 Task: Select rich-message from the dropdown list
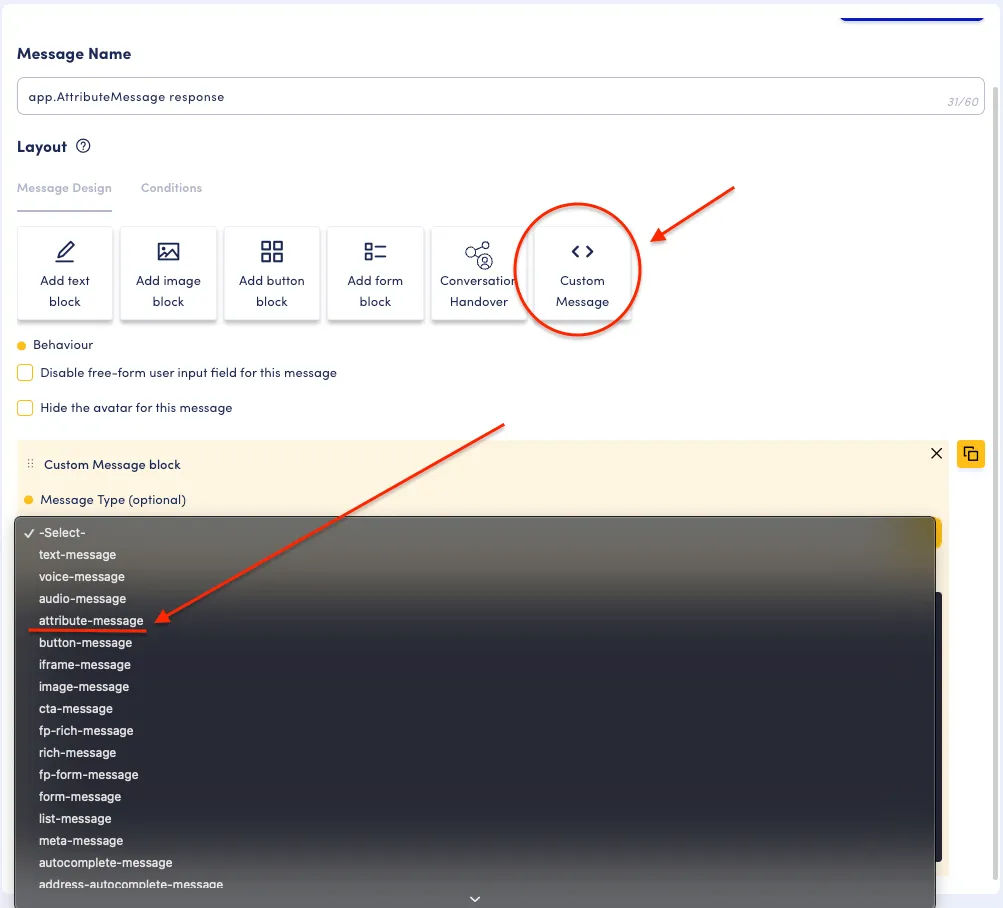tap(475, 753)
